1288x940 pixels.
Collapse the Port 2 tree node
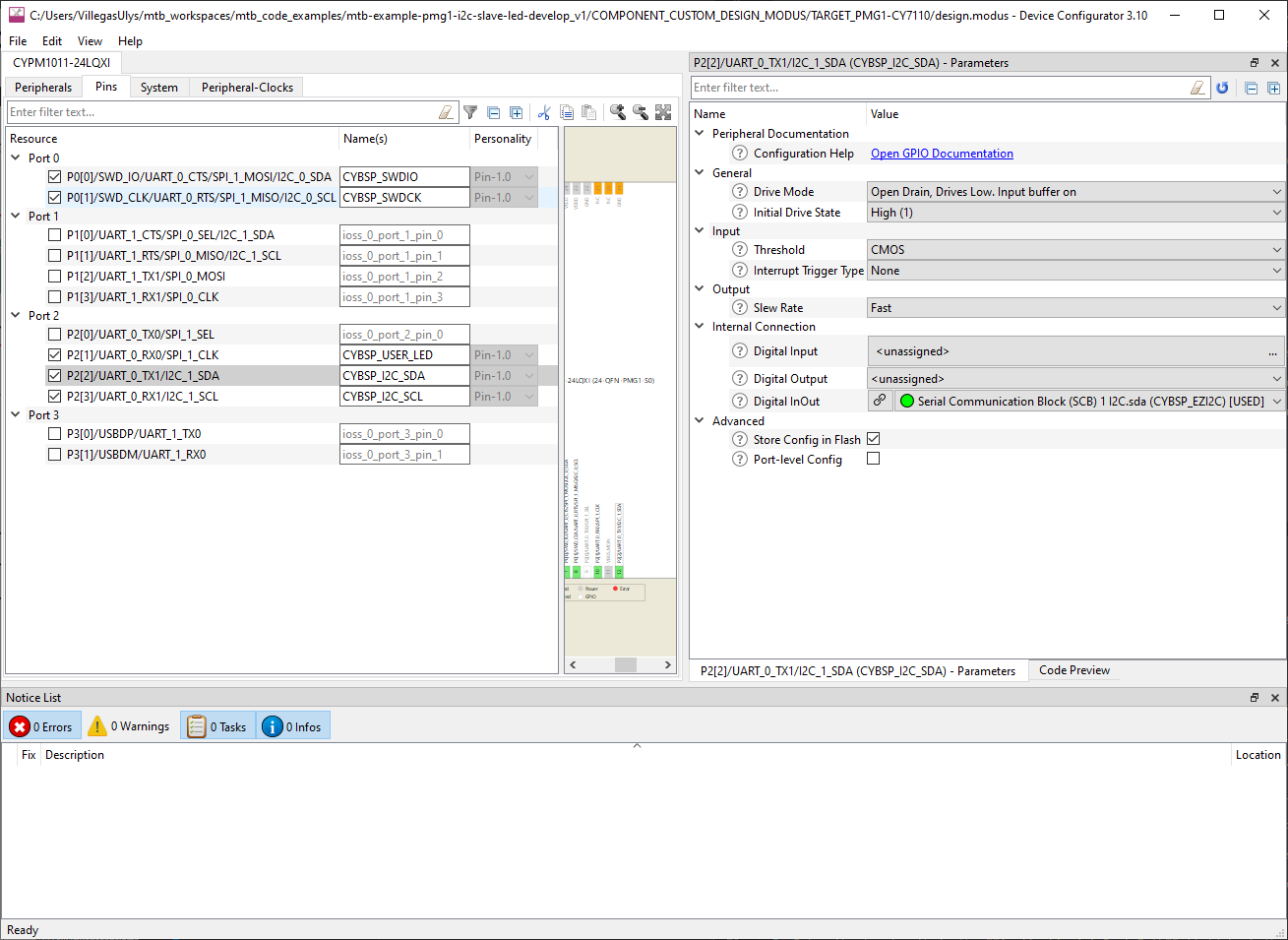pos(16,315)
